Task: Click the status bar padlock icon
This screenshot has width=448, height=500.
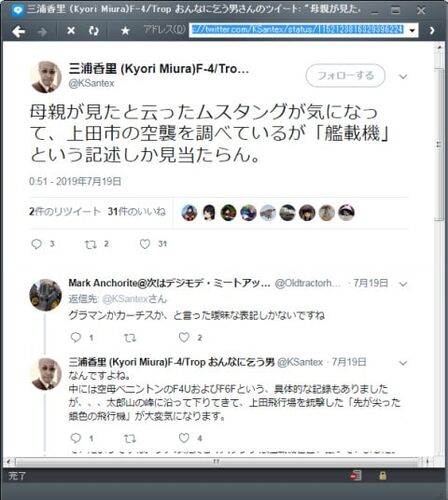Action: [x=382, y=475]
